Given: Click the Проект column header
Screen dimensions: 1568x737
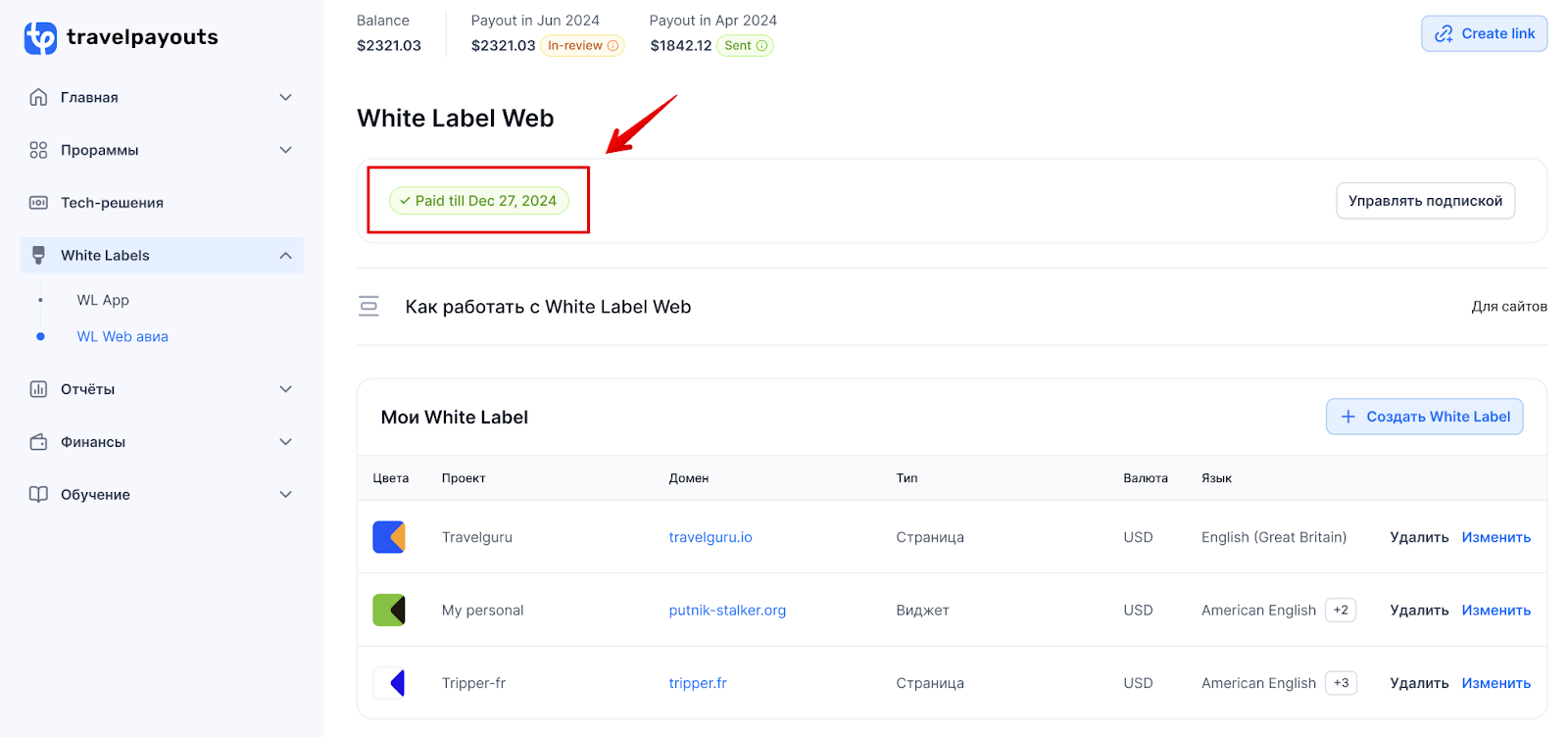Looking at the screenshot, I should pyautogui.click(x=464, y=478).
